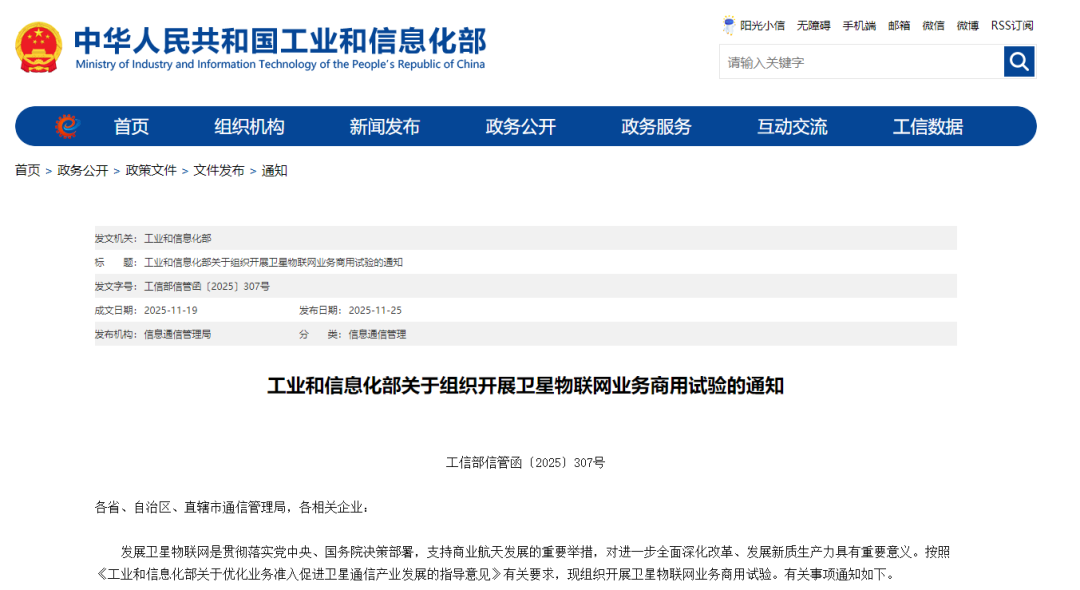
Task: Select 政务公开 in the blue navigation bar
Action: pos(520,127)
